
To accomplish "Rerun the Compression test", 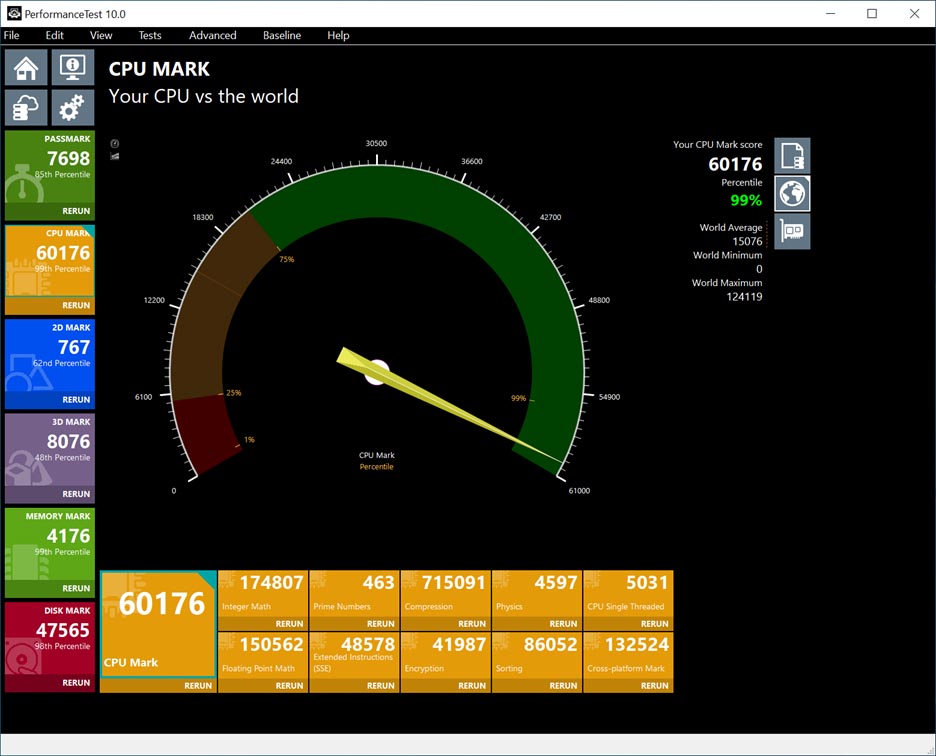I will [x=472, y=623].
